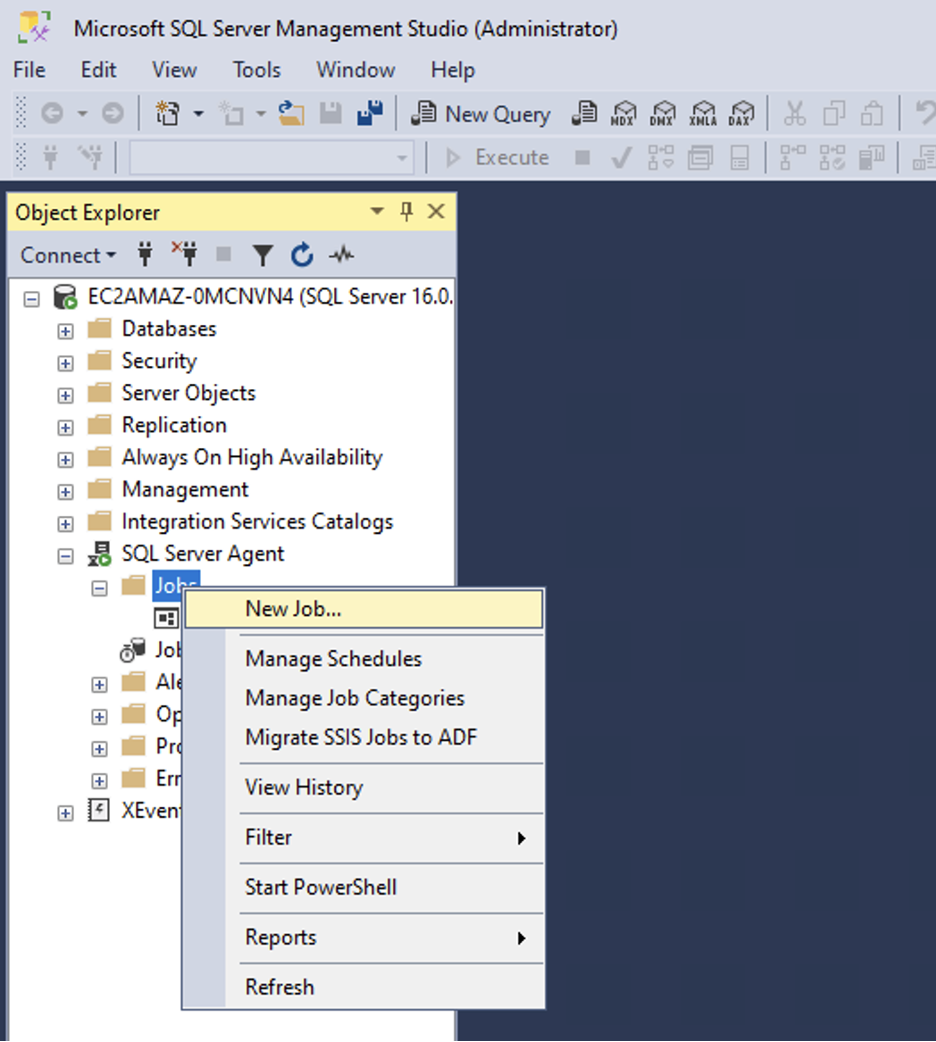Open the available databases combo box
This screenshot has height=1042, width=936.
tap(271, 157)
